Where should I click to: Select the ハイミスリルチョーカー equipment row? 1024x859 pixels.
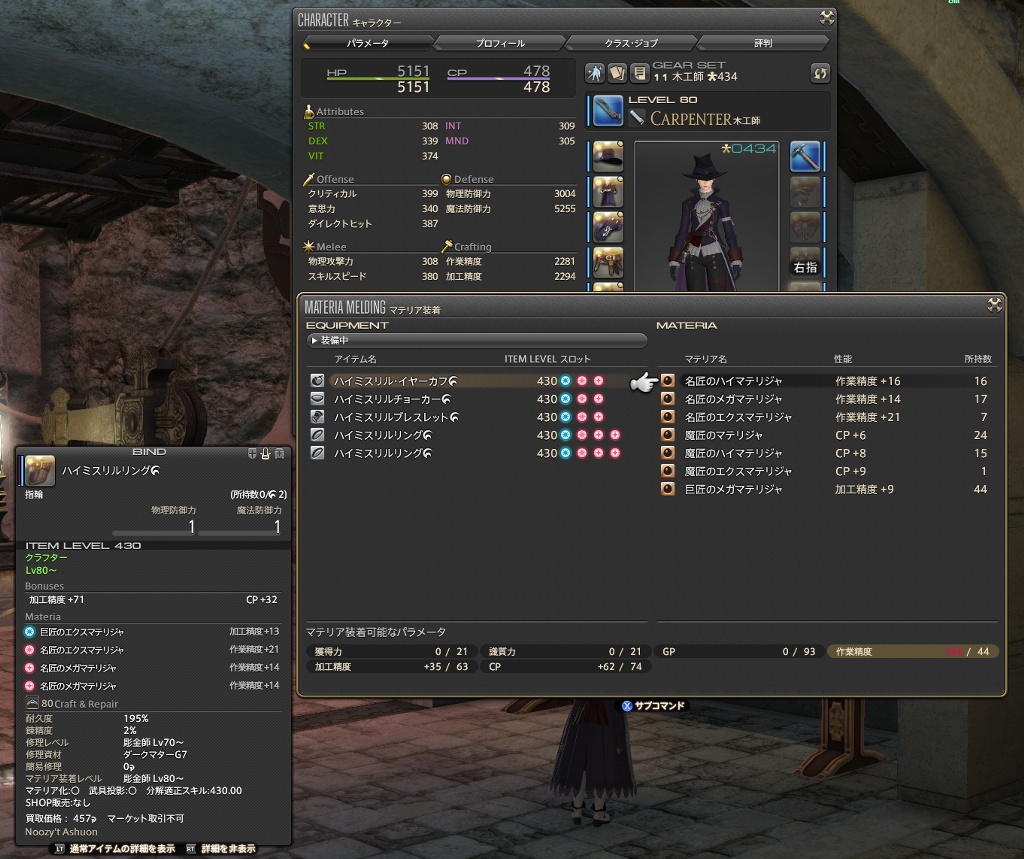coord(477,398)
